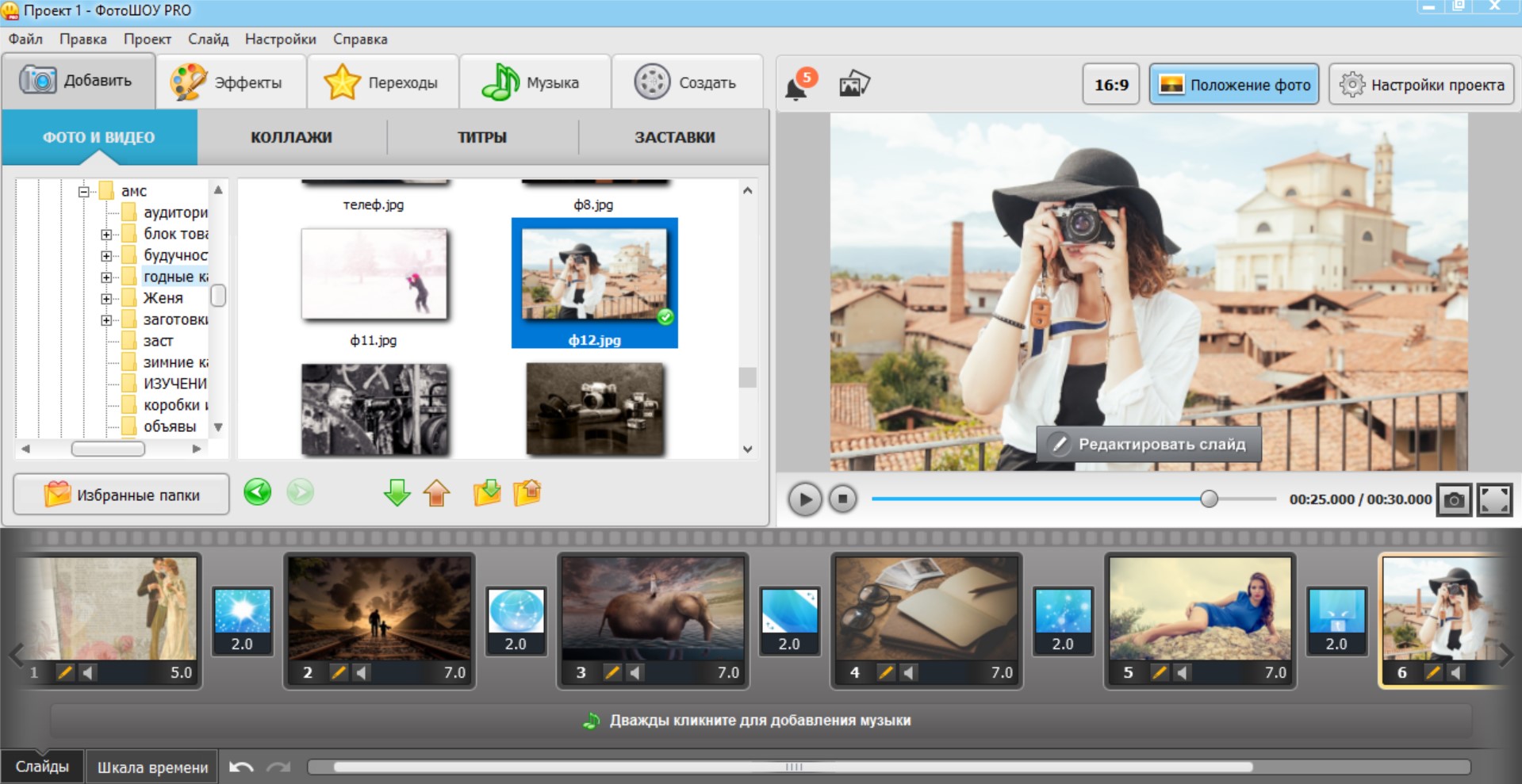Switch to the Эффекты tab
Screen dimensions: 1522x784
[231, 82]
